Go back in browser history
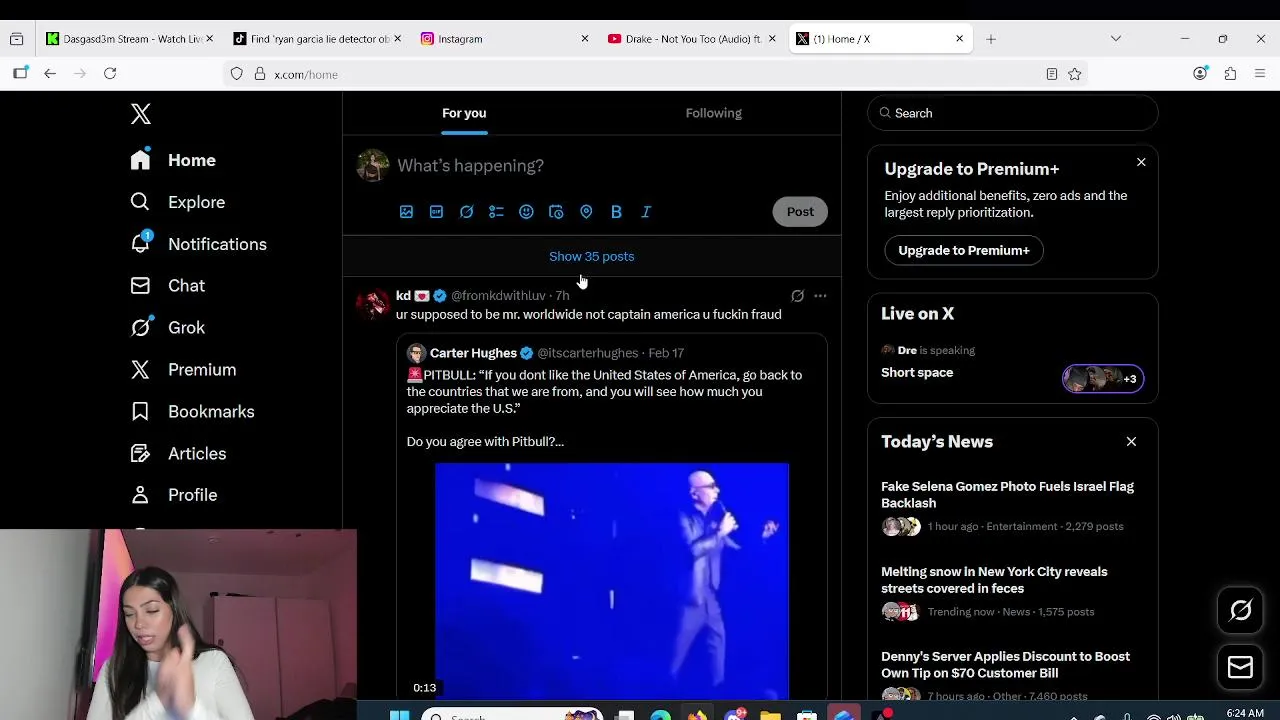The image size is (1280, 720). [50, 74]
